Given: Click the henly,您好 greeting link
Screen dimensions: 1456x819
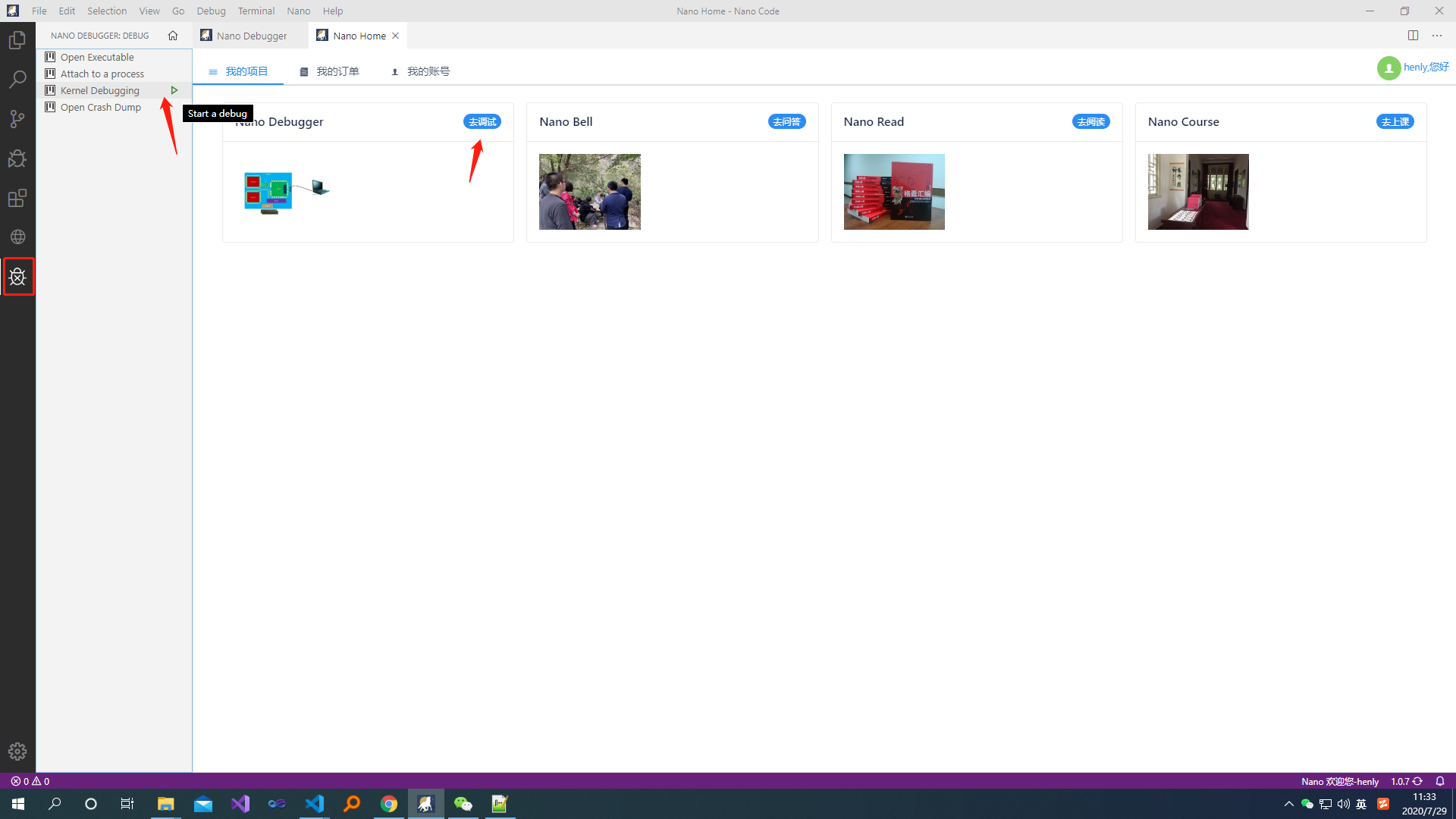Looking at the screenshot, I should (1426, 67).
